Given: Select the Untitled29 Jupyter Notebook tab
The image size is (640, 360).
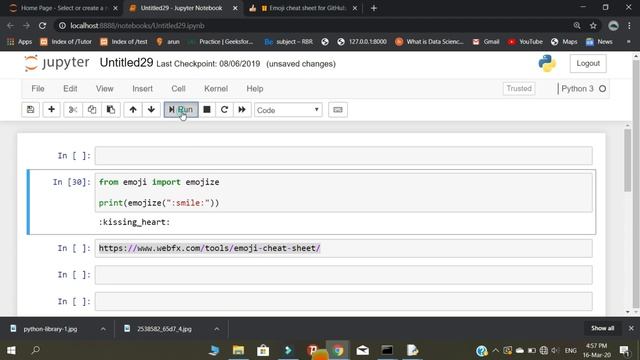Looking at the screenshot, I should pyautogui.click(x=183, y=8).
